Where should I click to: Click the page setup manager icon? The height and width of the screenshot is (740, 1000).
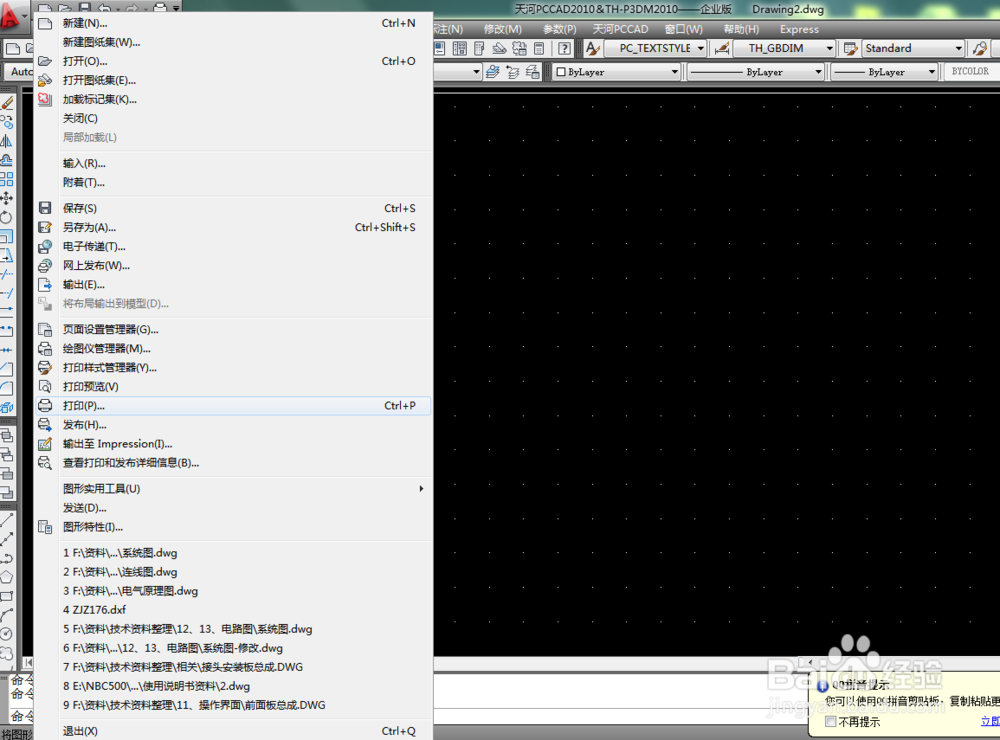(45, 330)
